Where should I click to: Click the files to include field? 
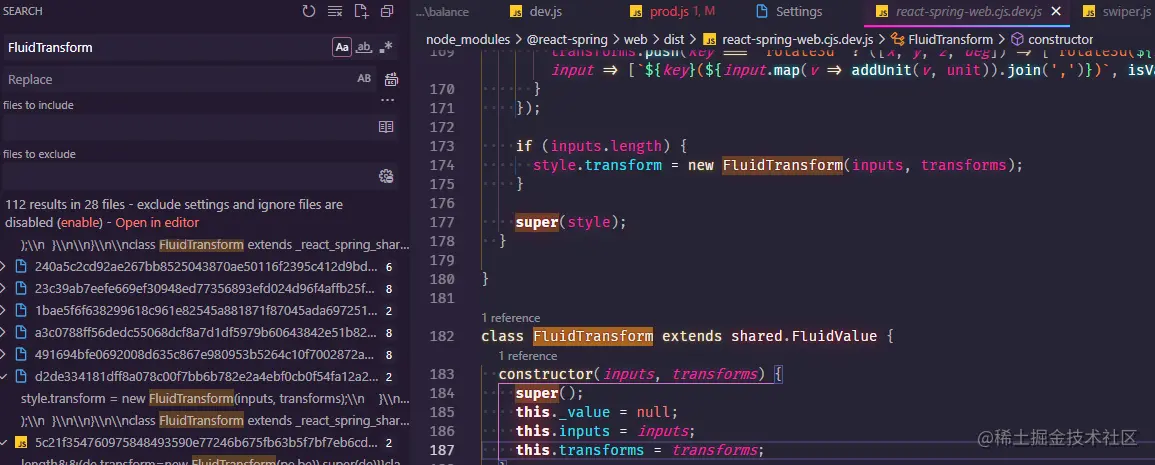click(189, 127)
